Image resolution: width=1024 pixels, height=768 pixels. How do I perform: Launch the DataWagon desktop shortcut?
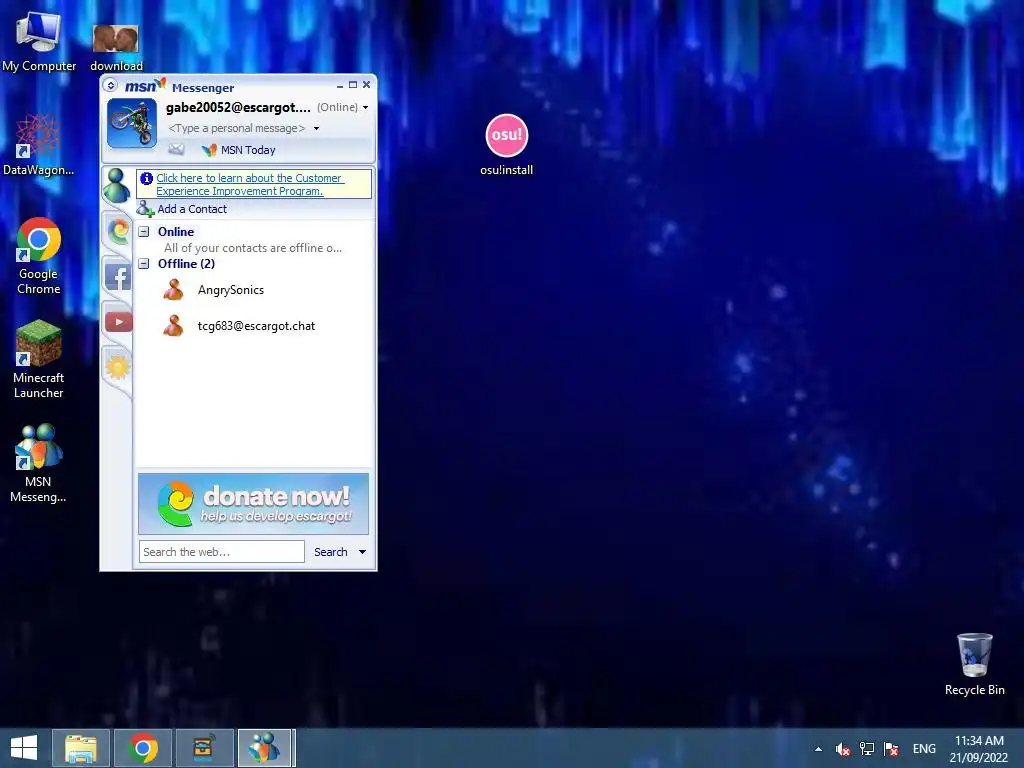click(x=39, y=145)
